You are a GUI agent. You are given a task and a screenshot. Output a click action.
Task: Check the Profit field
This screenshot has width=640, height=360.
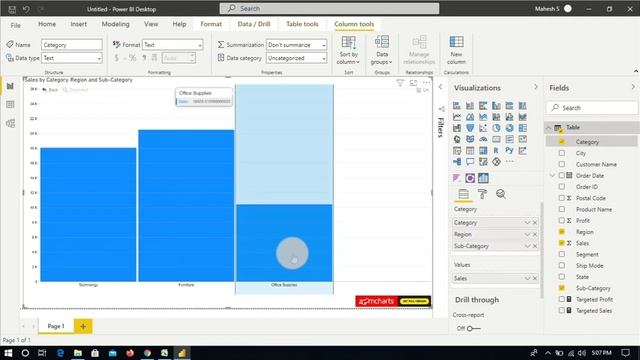(562, 220)
